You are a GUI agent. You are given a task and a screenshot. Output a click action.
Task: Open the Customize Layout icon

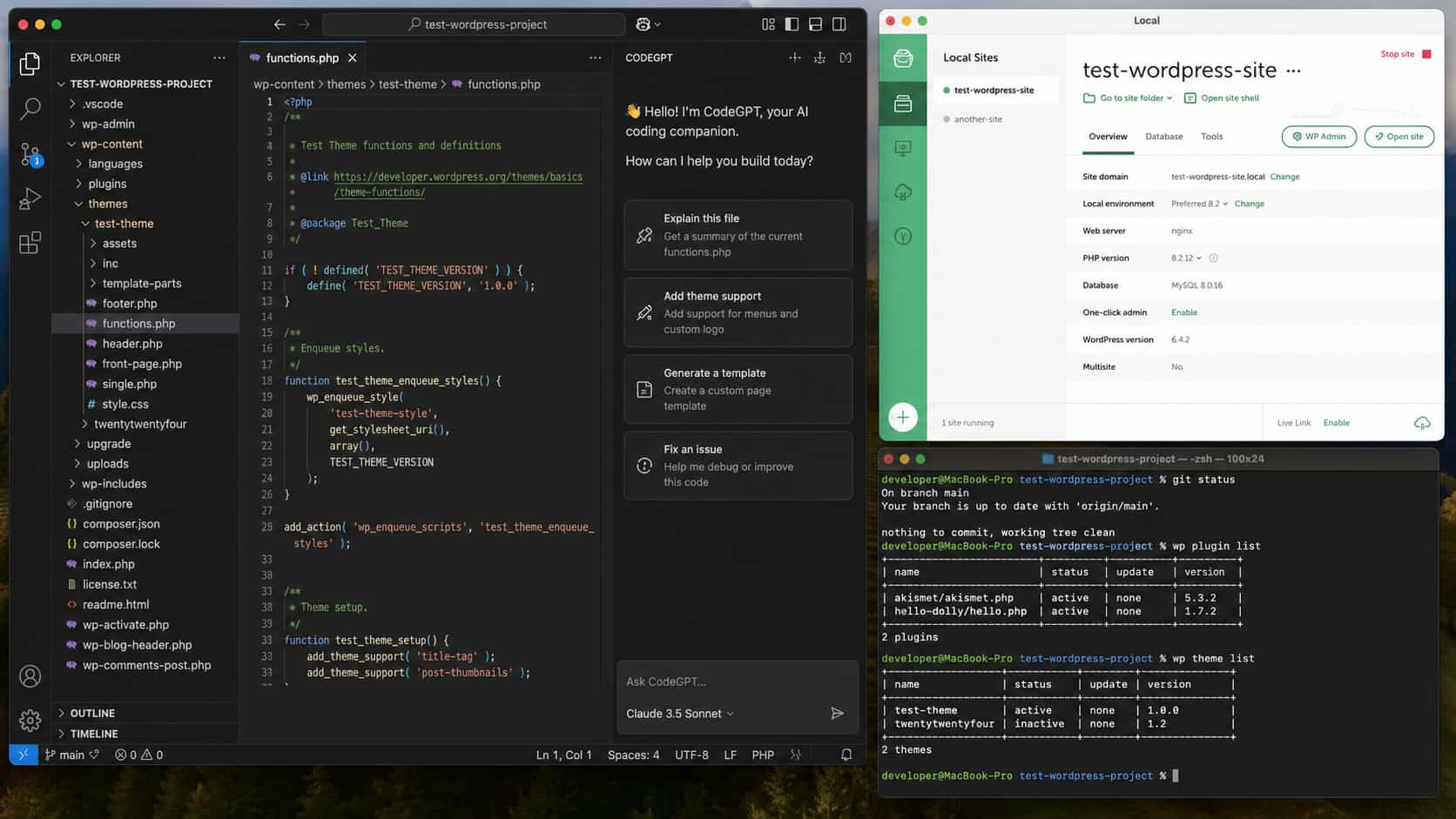(x=768, y=24)
